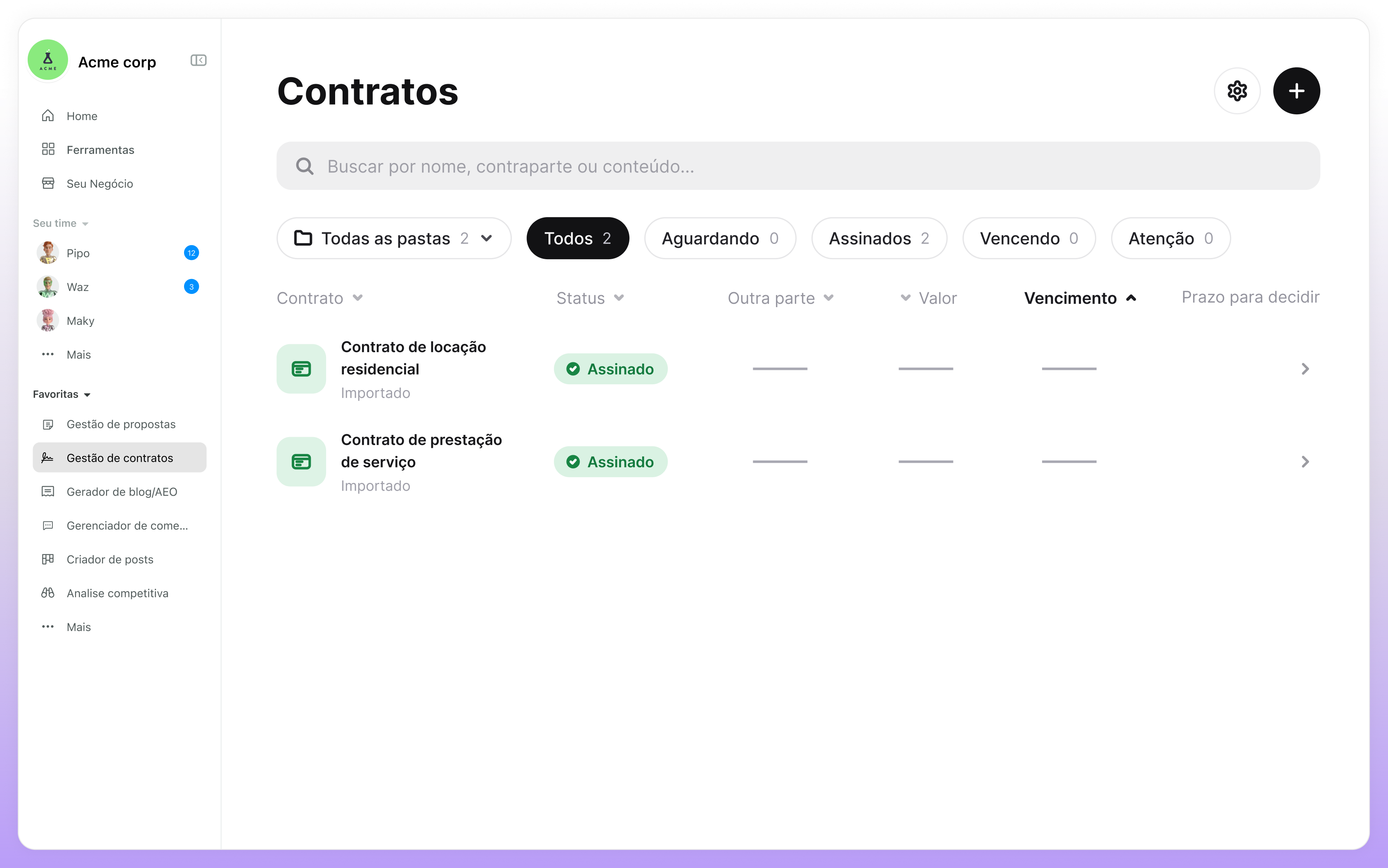This screenshot has height=868, width=1388.
Task: Collapse the Seu time section
Action: (61, 223)
